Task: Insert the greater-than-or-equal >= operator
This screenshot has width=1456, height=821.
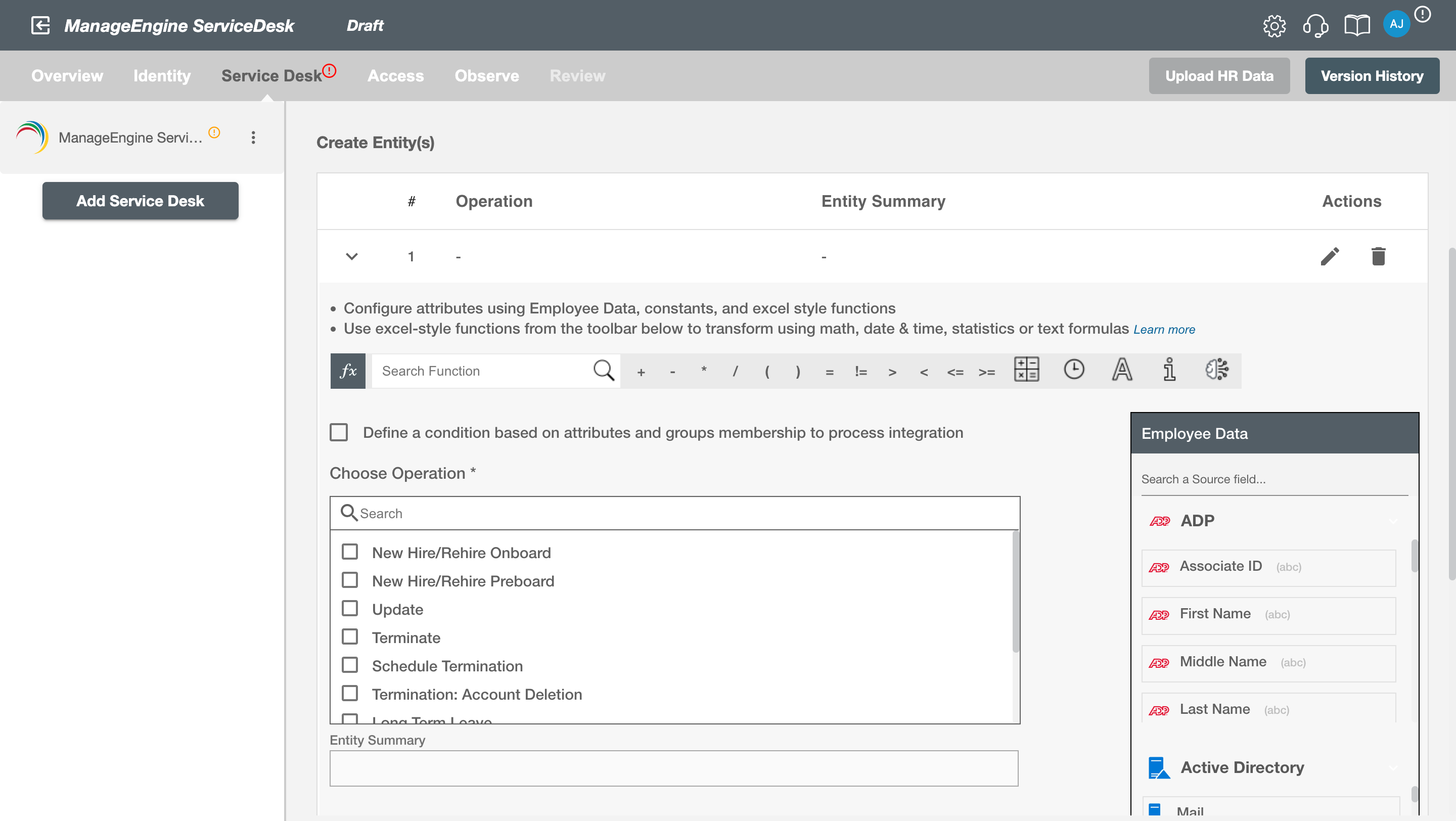Action: point(987,373)
